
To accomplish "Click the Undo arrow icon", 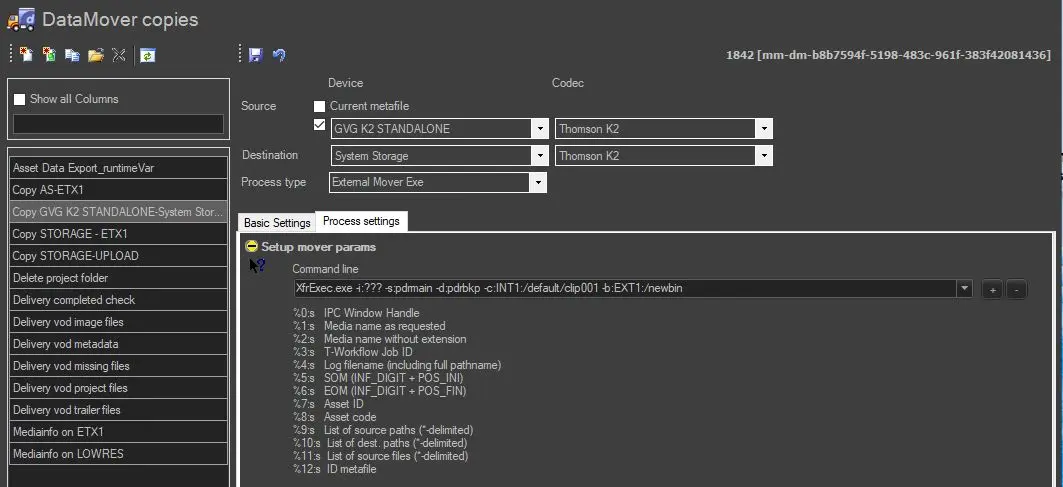I will tap(279, 55).
